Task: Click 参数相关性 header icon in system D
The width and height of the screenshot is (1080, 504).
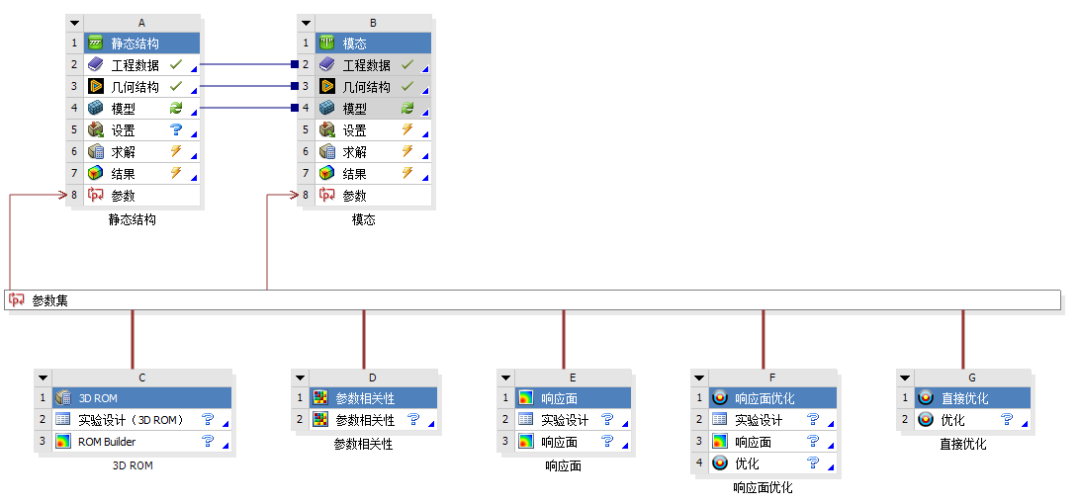Action: click(x=320, y=398)
